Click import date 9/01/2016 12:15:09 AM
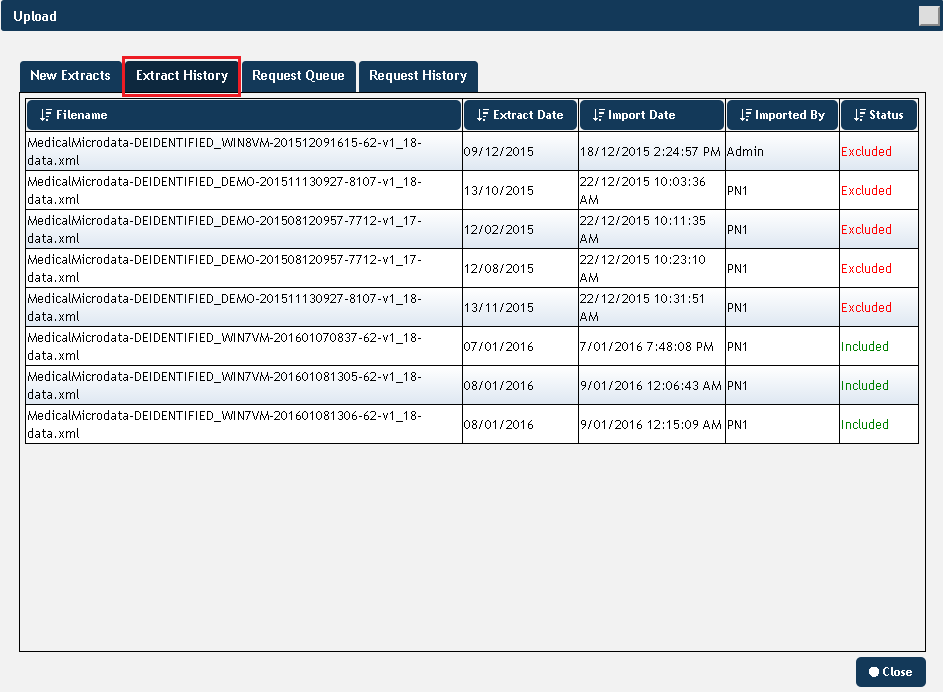The height and width of the screenshot is (692, 943). click(x=651, y=425)
